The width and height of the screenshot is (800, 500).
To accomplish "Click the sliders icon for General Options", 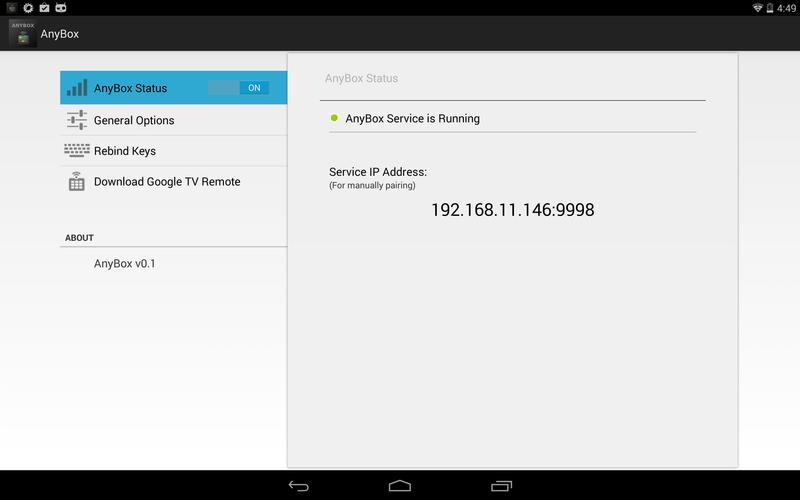I will [x=77, y=120].
